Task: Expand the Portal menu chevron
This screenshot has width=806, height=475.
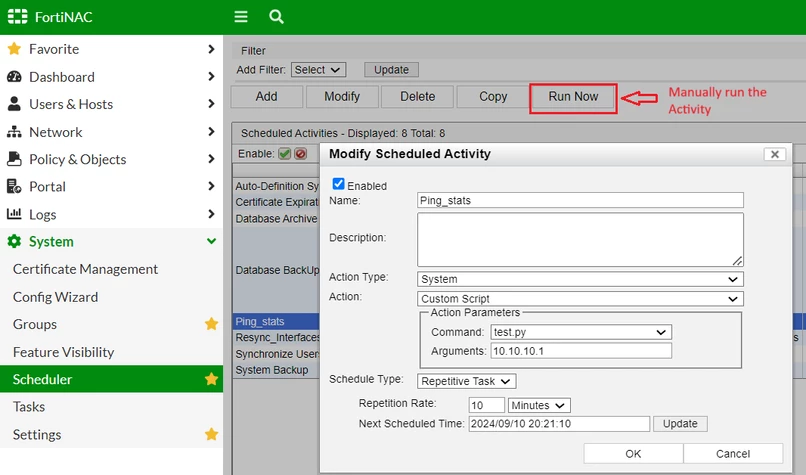Action: pos(211,186)
